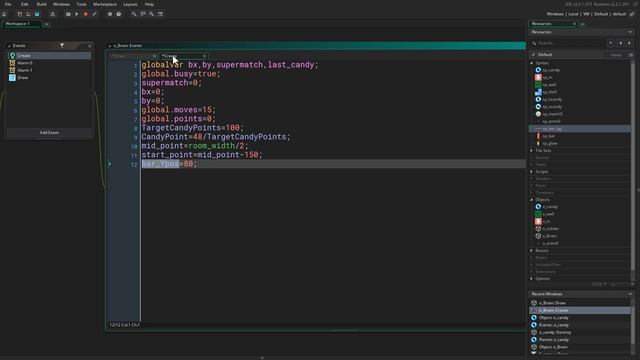Open the File menu
Image resolution: width=640 pixels, height=360 pixels.
8,4
